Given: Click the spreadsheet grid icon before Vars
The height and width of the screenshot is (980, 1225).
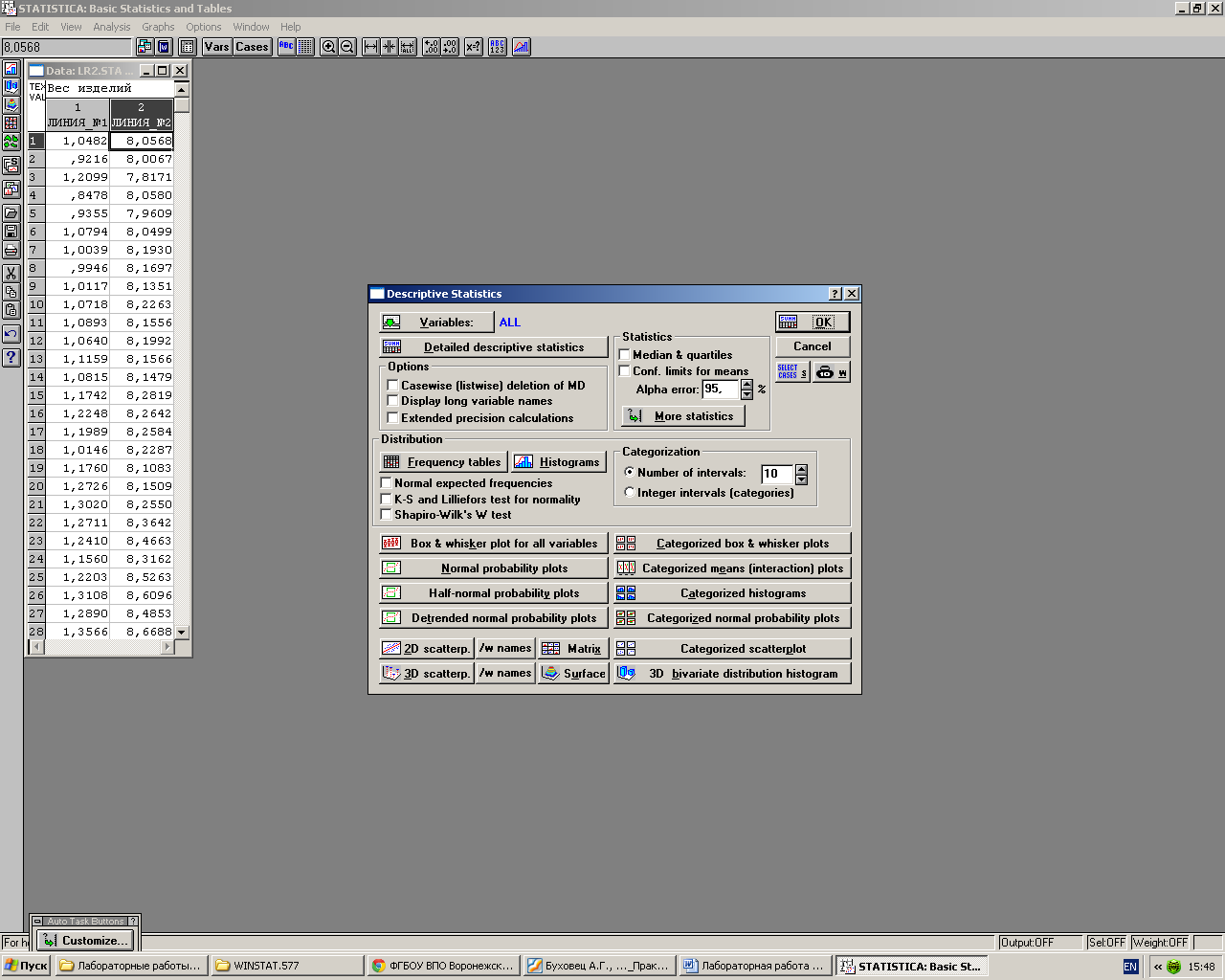Looking at the screenshot, I should (188, 47).
